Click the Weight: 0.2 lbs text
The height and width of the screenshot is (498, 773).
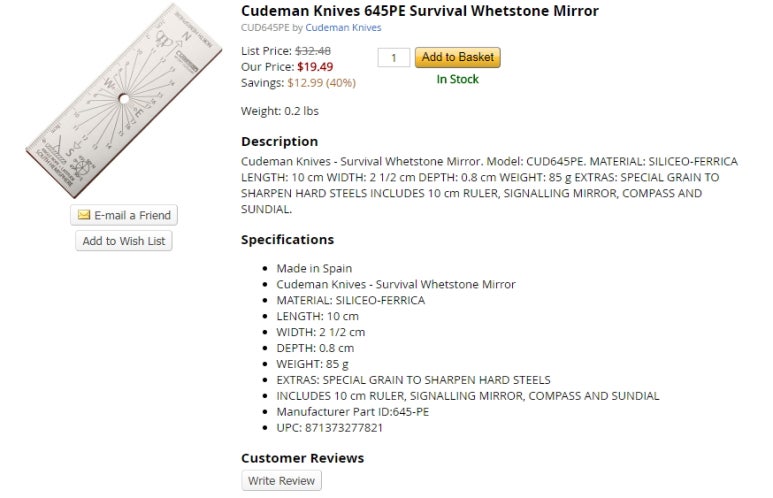coord(280,111)
